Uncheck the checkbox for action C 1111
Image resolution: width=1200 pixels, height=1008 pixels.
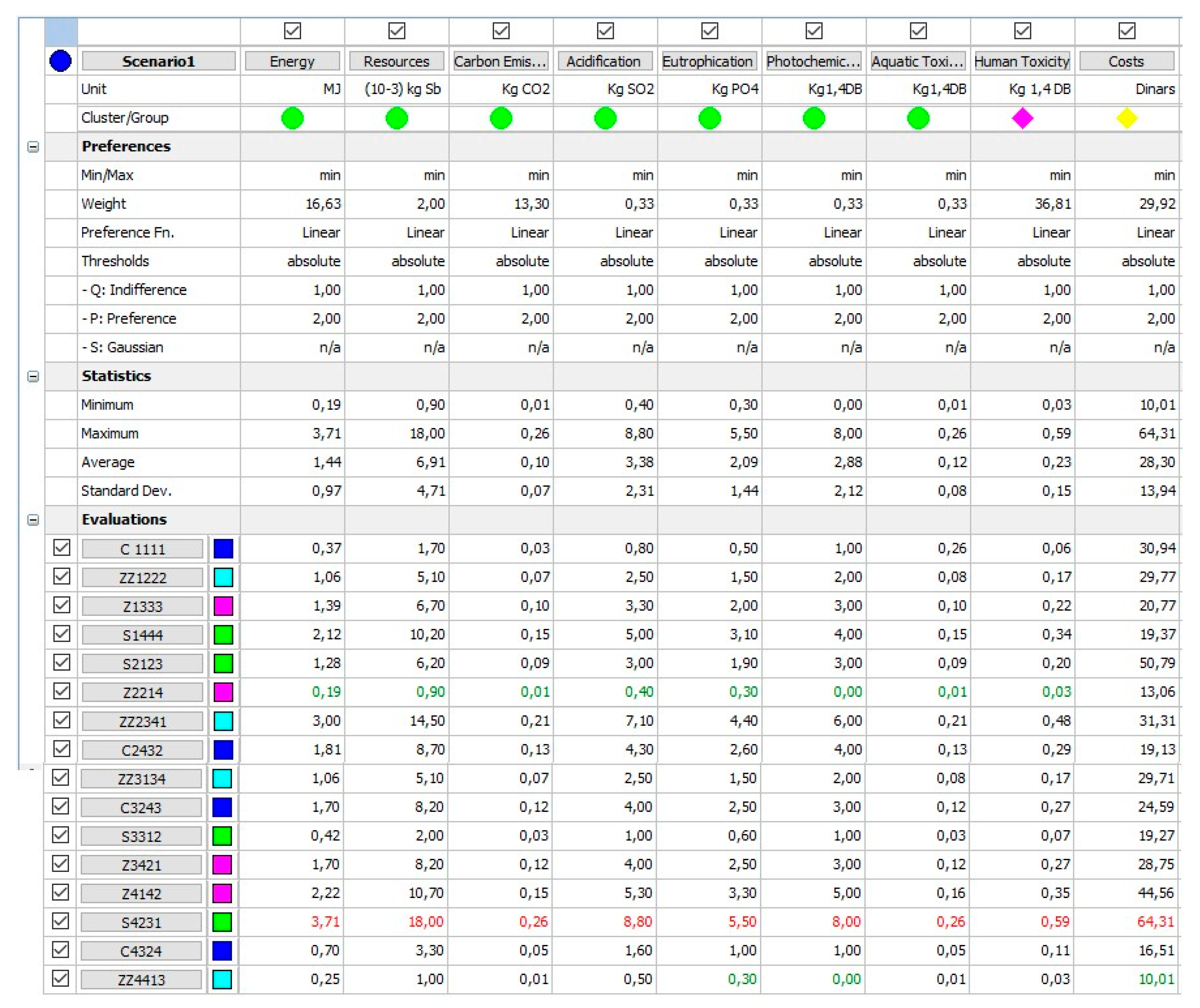61,548
